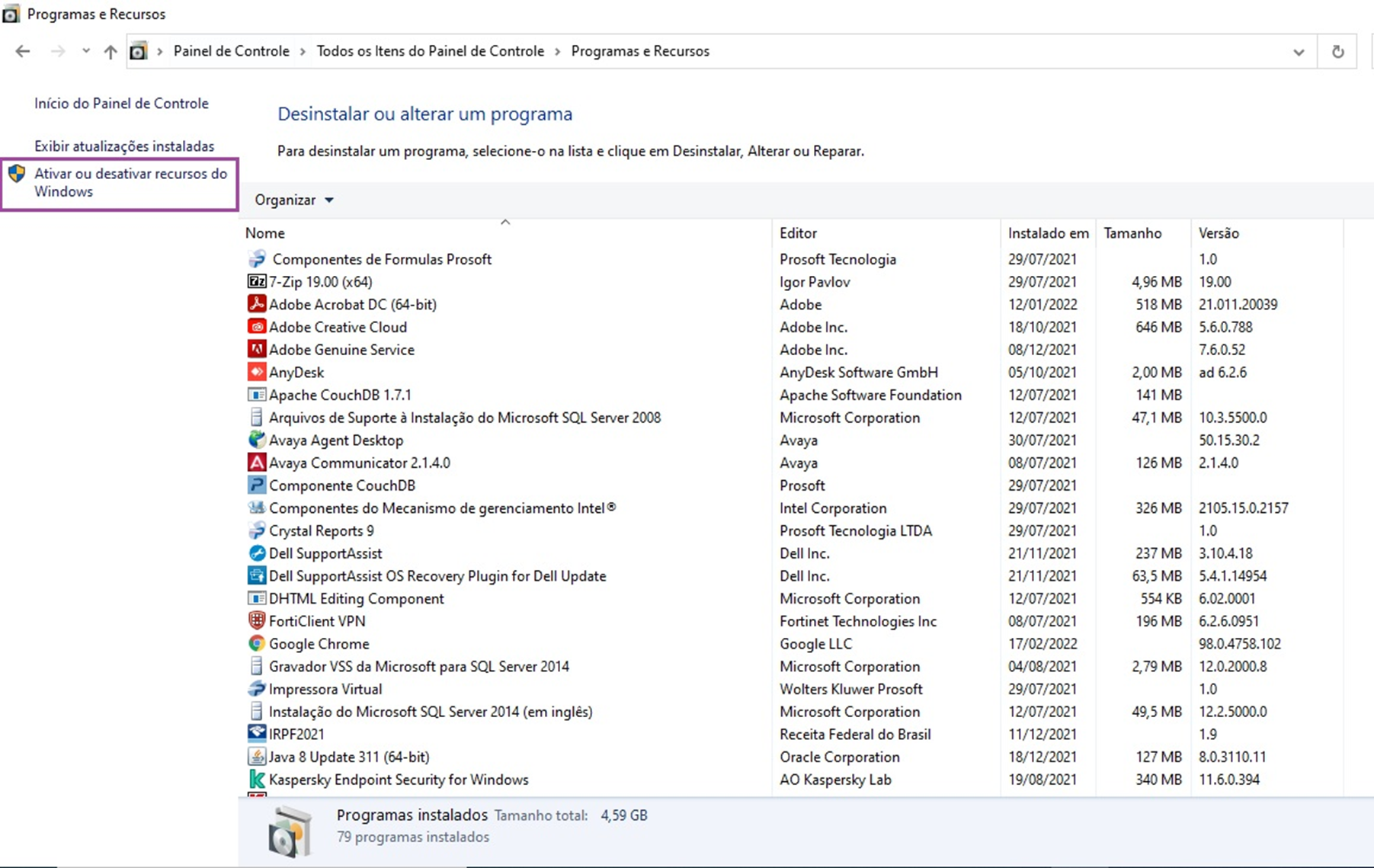The image size is (1374, 868).
Task: Expand the address bar history dropdown
Action: [x=1299, y=52]
